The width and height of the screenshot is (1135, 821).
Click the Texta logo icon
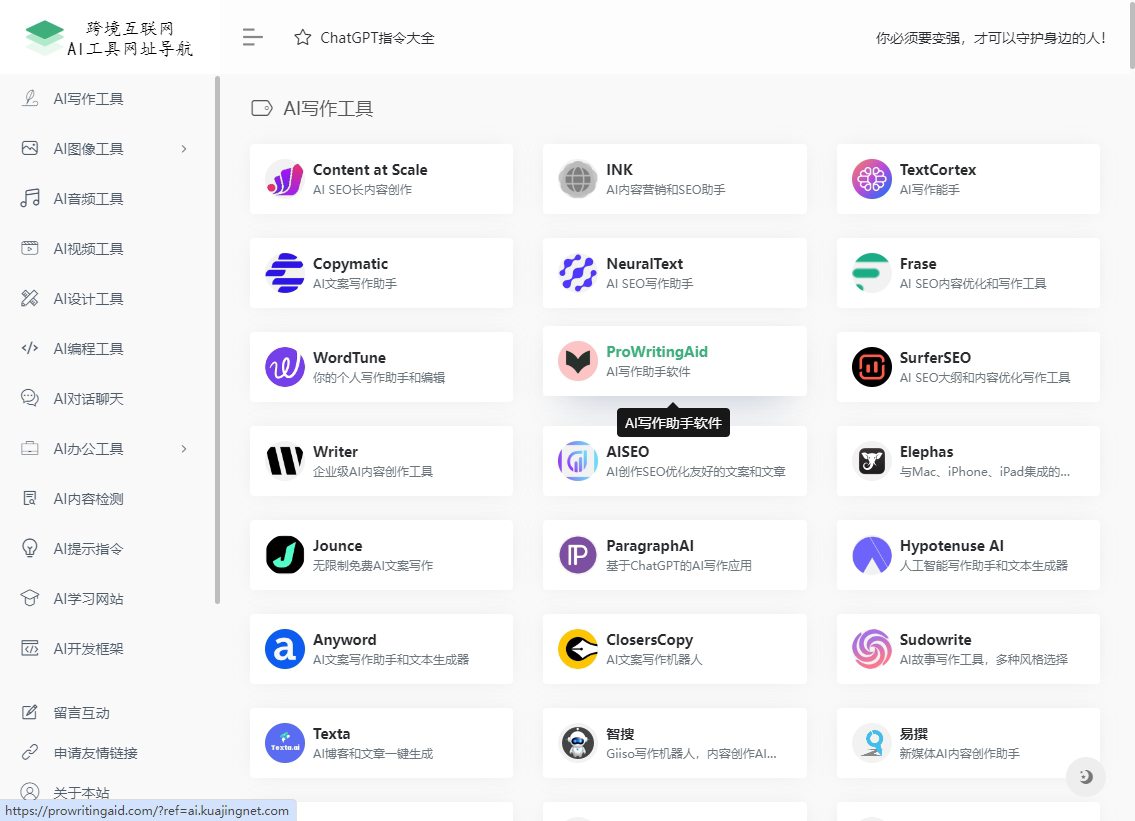coord(284,744)
